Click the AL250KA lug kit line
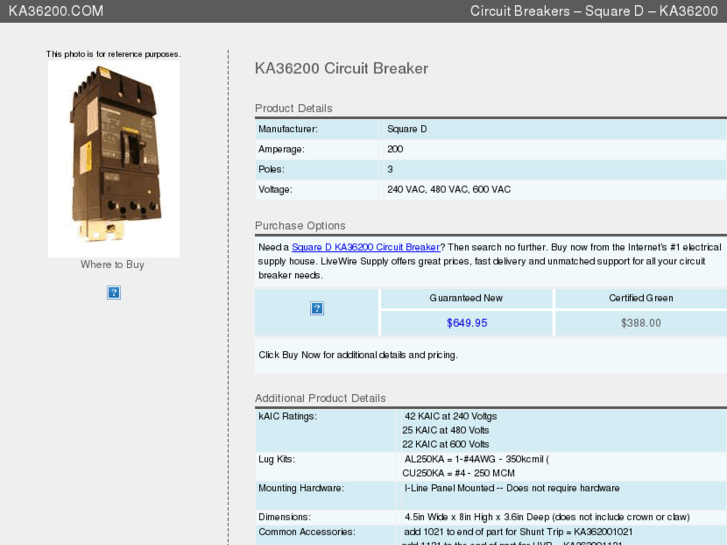The height and width of the screenshot is (545, 727). (477, 459)
